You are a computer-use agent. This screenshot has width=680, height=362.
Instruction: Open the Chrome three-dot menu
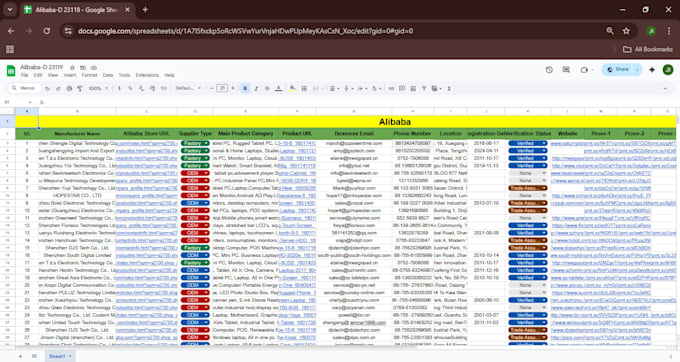[x=669, y=31]
